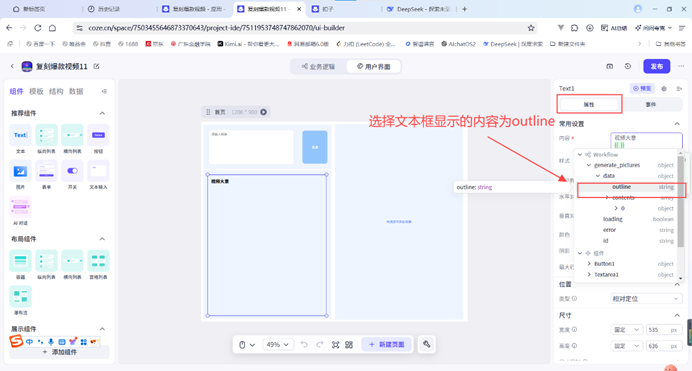Select the AI dialog component icon

click(20, 206)
